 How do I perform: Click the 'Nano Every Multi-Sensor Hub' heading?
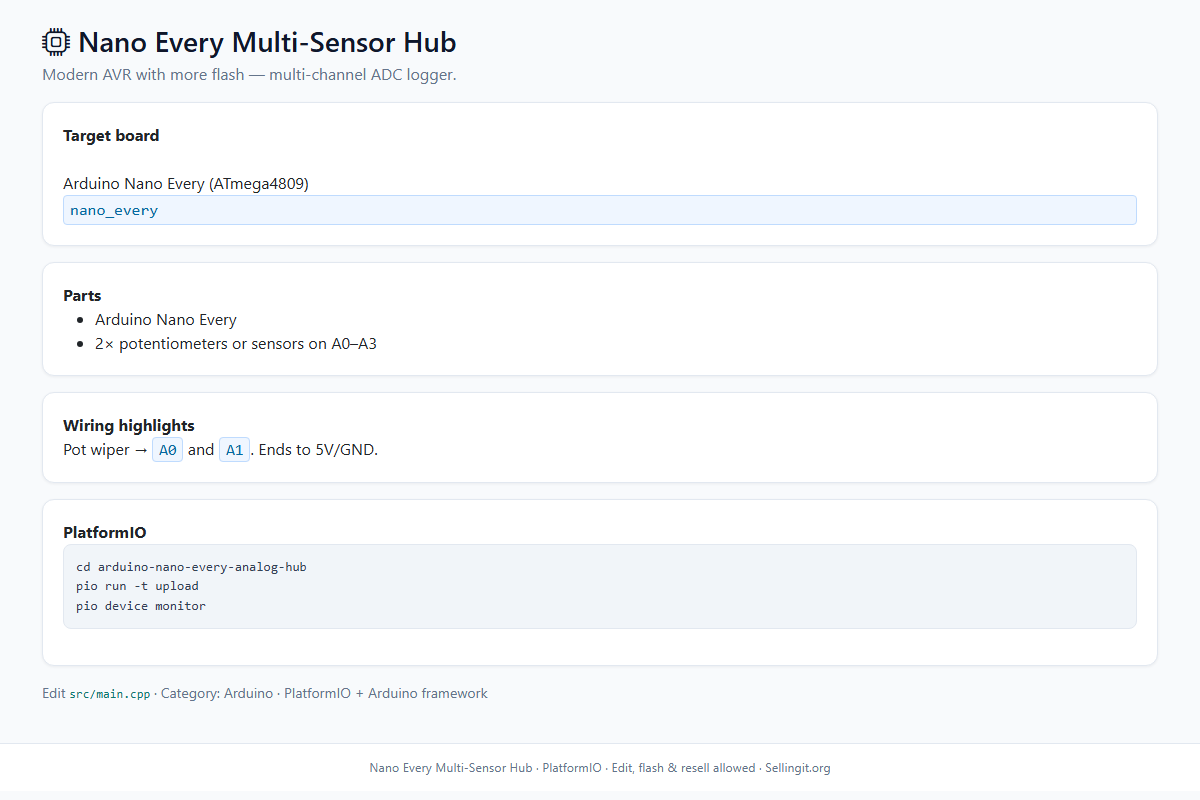pyautogui.click(x=267, y=42)
